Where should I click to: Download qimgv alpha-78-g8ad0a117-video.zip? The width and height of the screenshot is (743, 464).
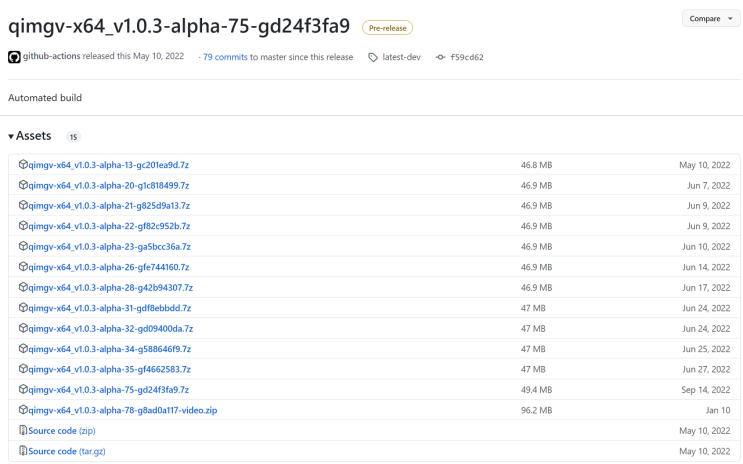pos(123,410)
